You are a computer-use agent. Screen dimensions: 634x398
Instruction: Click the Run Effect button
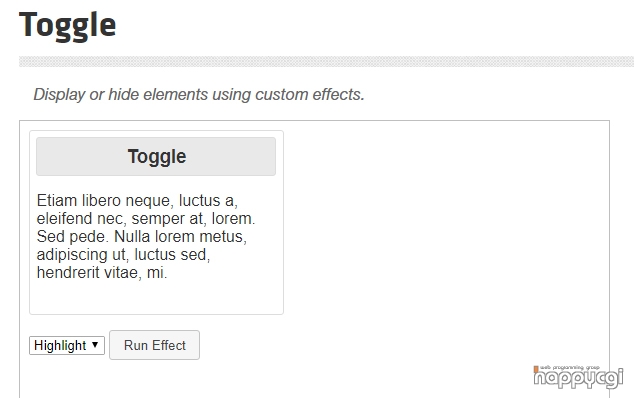(x=154, y=345)
